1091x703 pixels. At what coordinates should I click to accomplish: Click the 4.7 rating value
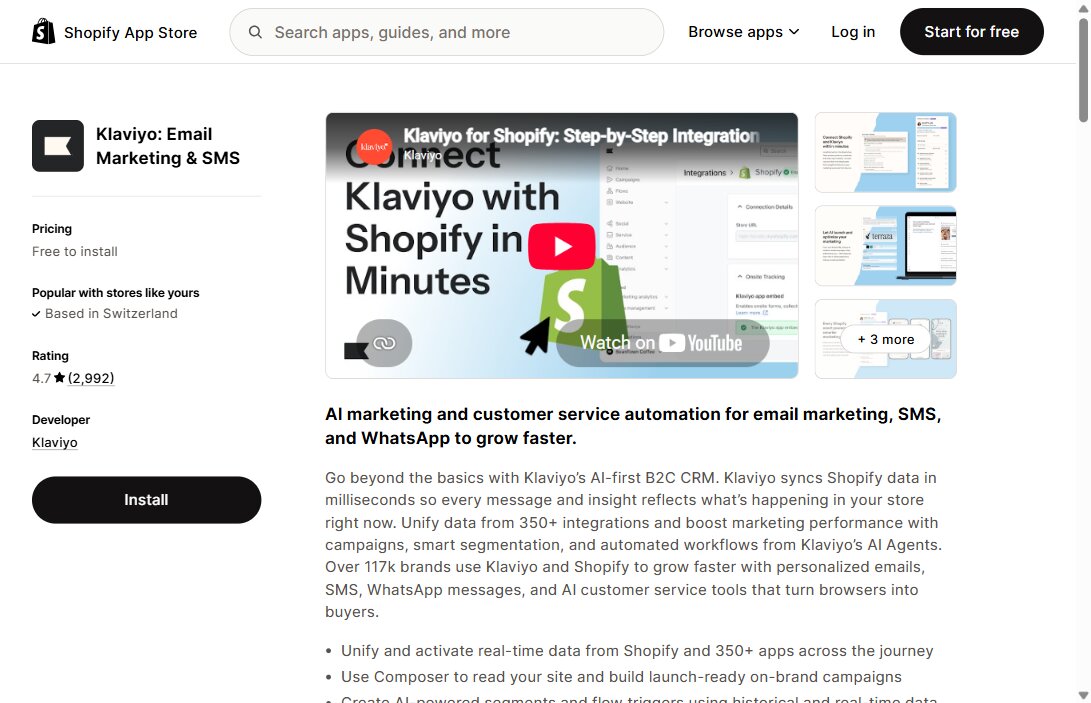pyautogui.click(x=41, y=378)
